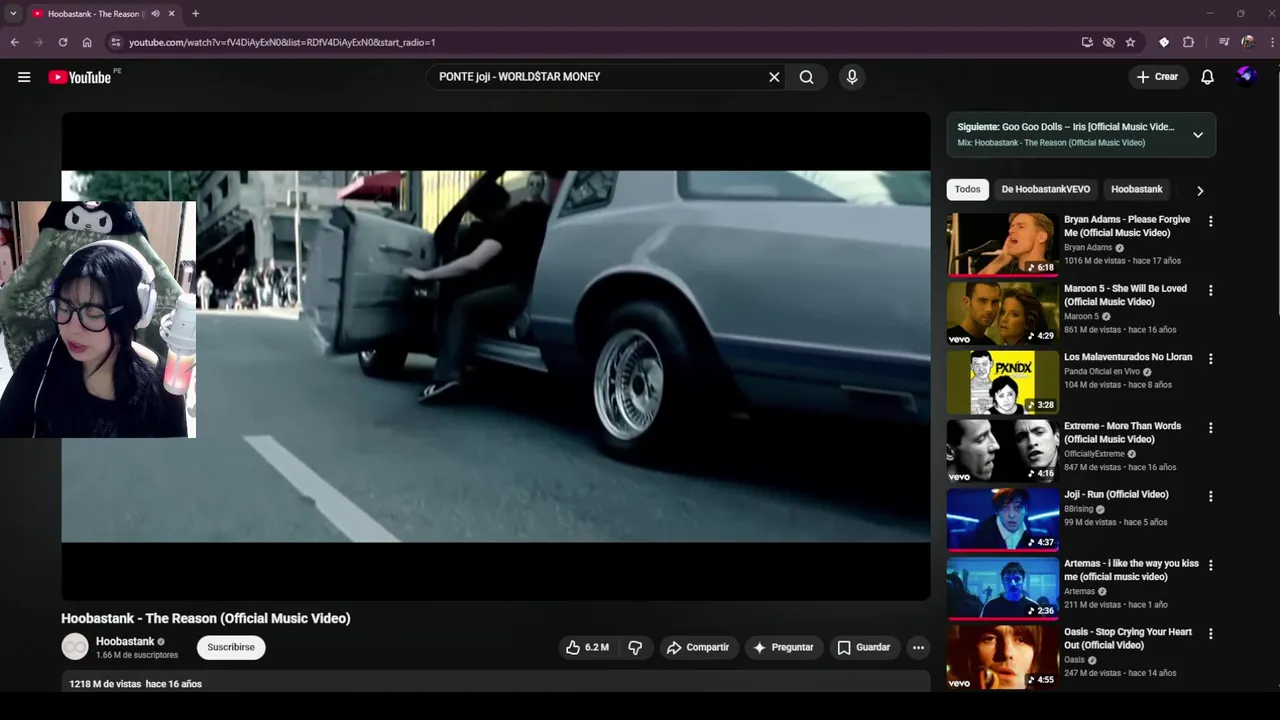Reload the page
Image resolution: width=1280 pixels, height=720 pixels.
pyautogui.click(x=63, y=42)
